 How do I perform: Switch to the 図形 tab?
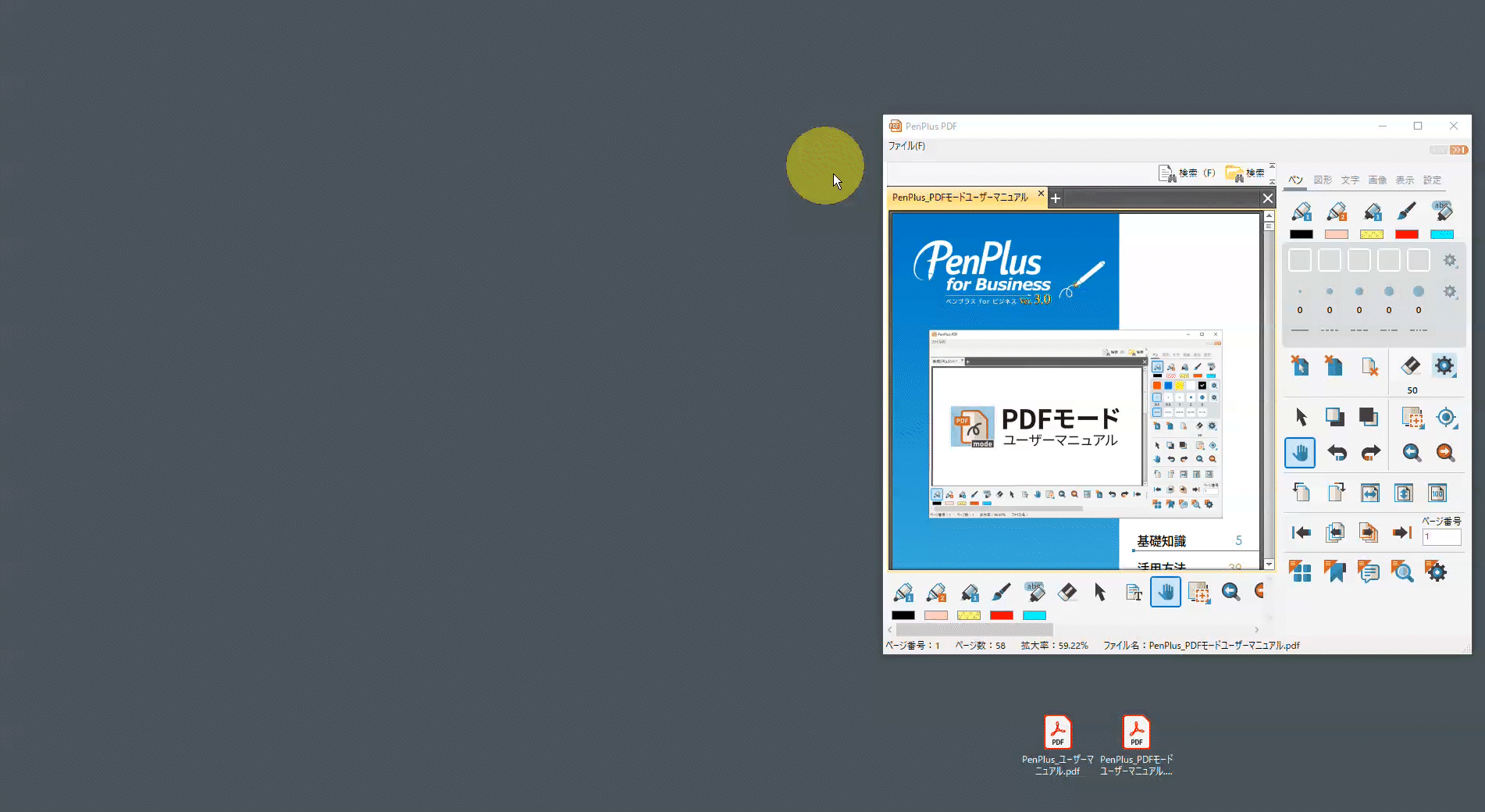1323,180
